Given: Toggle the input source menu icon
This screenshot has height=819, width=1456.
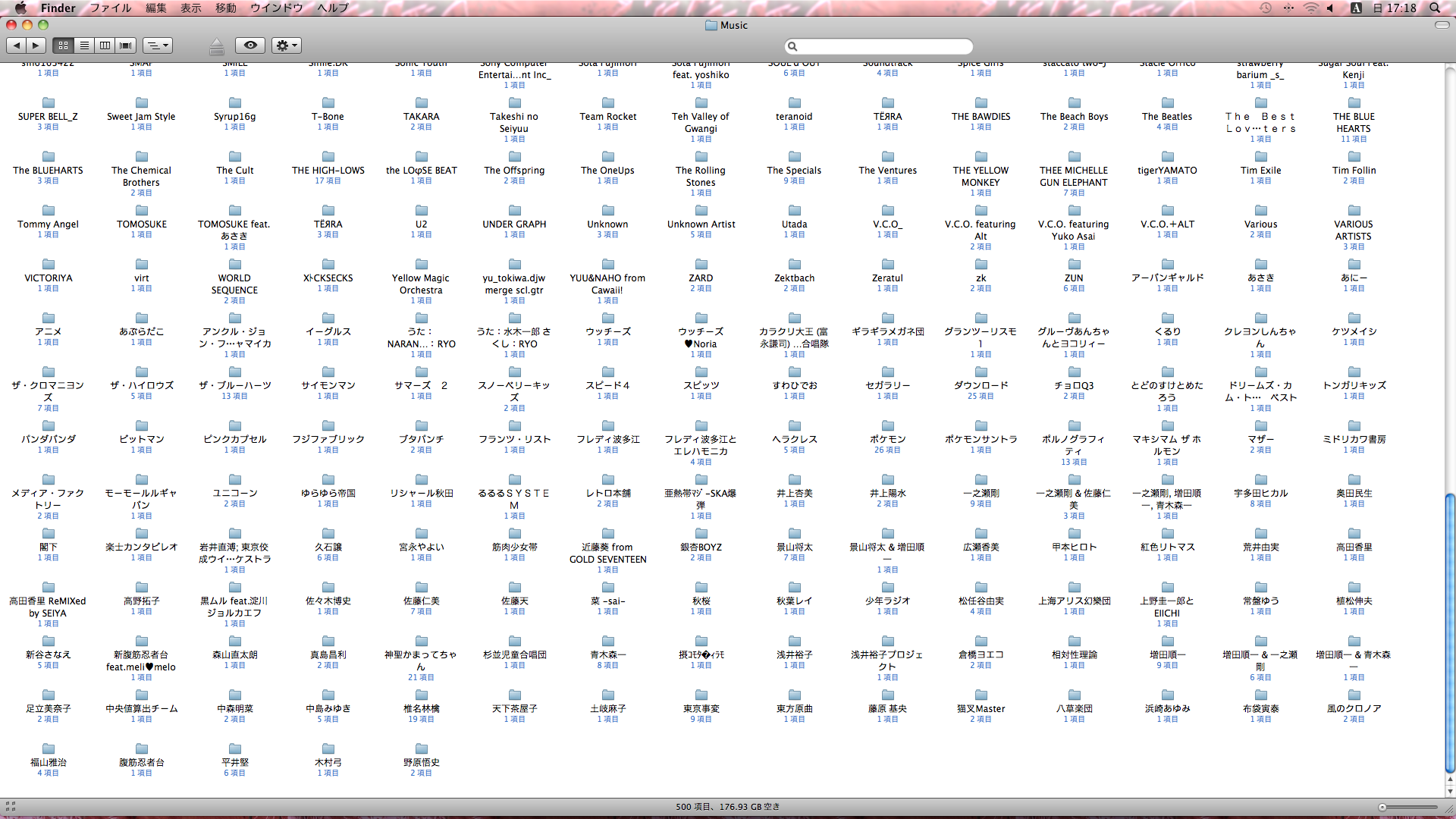Looking at the screenshot, I should click(x=1356, y=8).
